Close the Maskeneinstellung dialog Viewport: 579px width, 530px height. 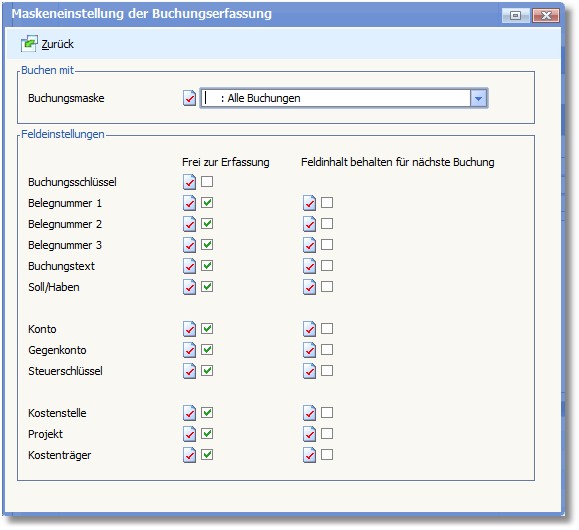point(546,16)
